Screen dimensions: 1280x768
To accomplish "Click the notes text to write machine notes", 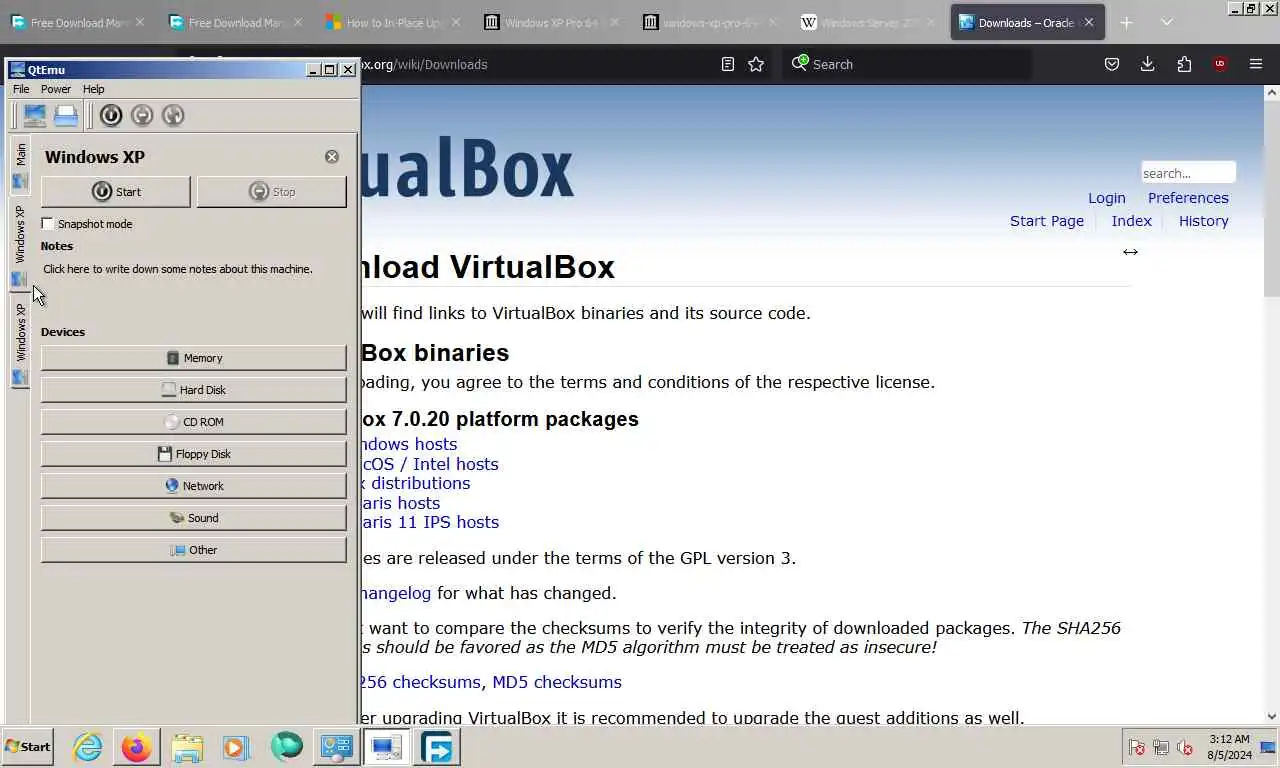I will pyautogui.click(x=178, y=269).
